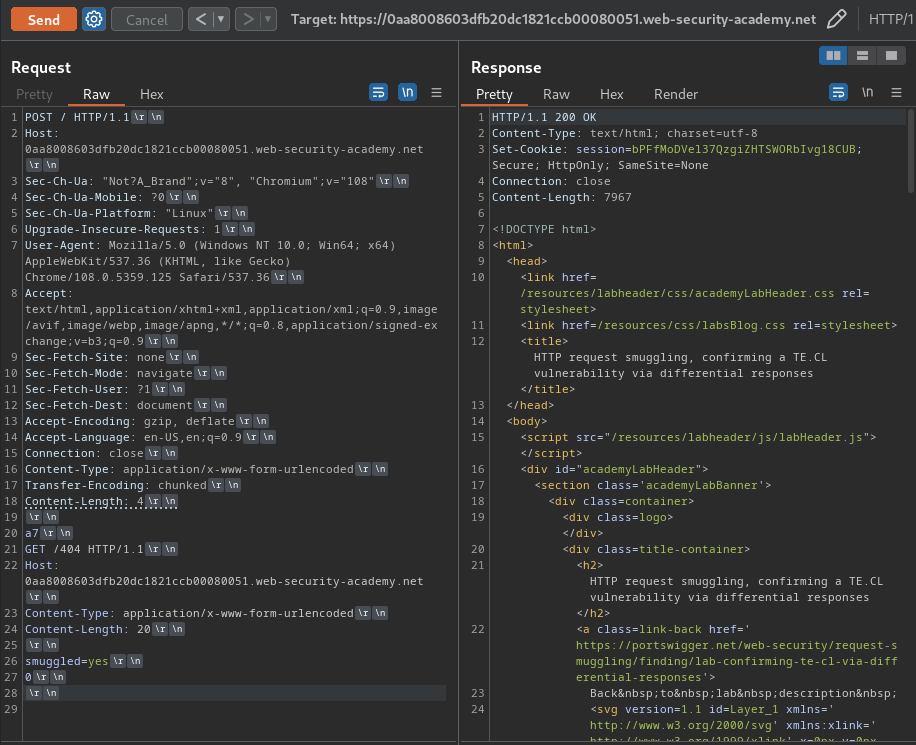
Task: Click the orange Send button
Action: (x=44, y=20)
